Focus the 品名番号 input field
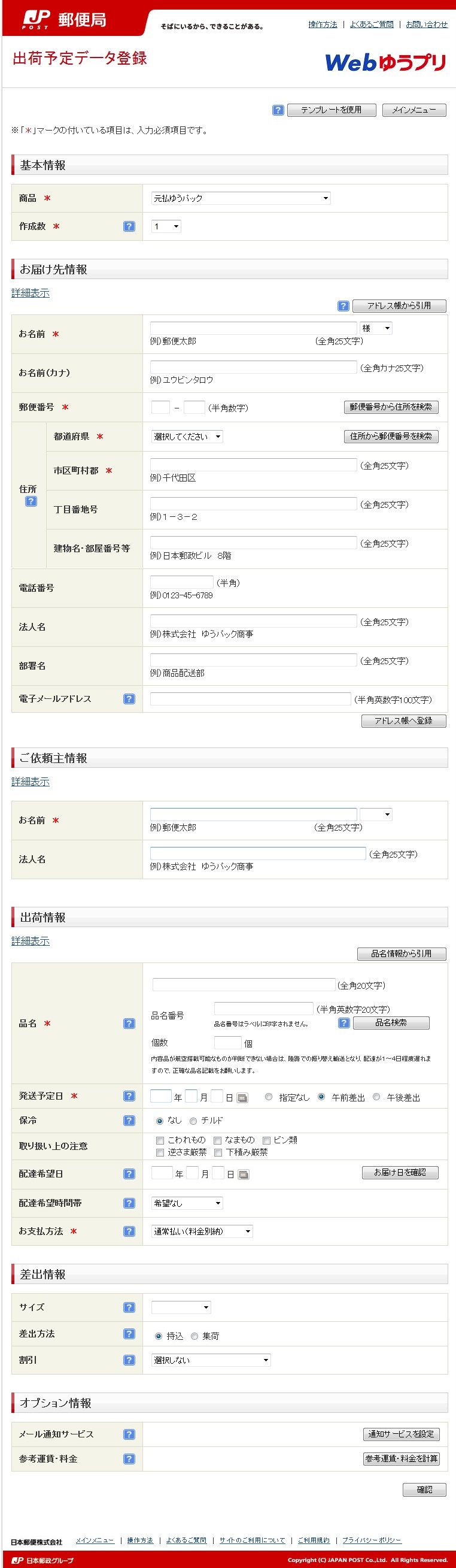 coord(264,1009)
